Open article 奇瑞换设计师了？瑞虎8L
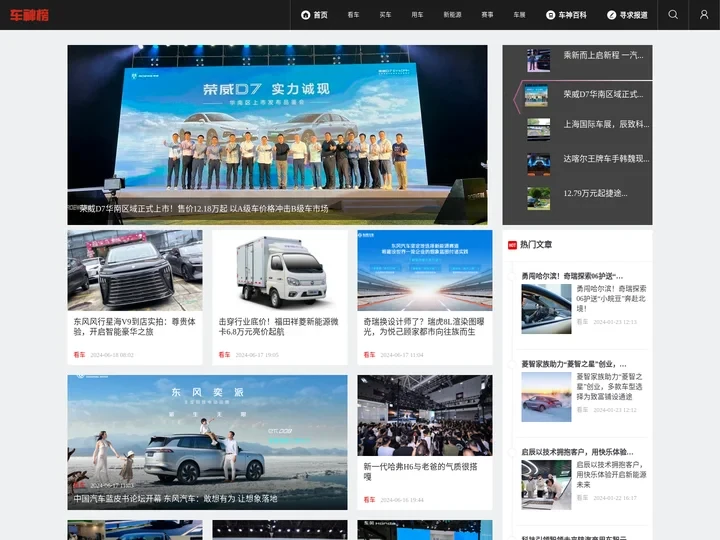This screenshot has height=540, width=720. click(x=424, y=326)
